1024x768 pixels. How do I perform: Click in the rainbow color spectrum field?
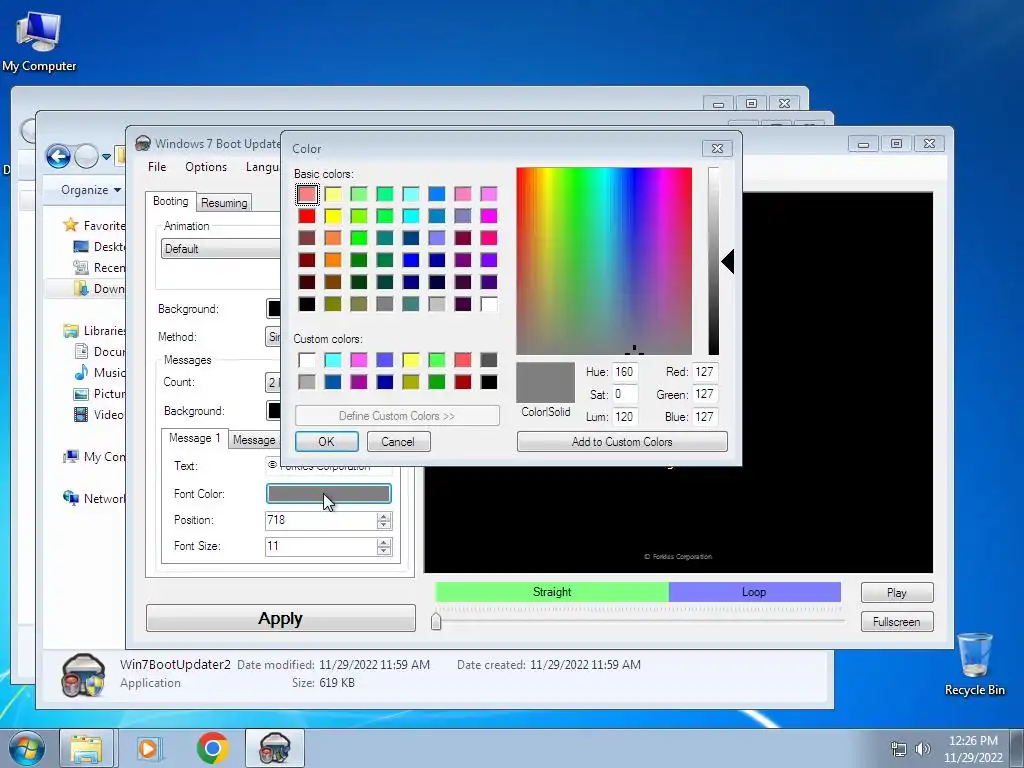point(604,261)
